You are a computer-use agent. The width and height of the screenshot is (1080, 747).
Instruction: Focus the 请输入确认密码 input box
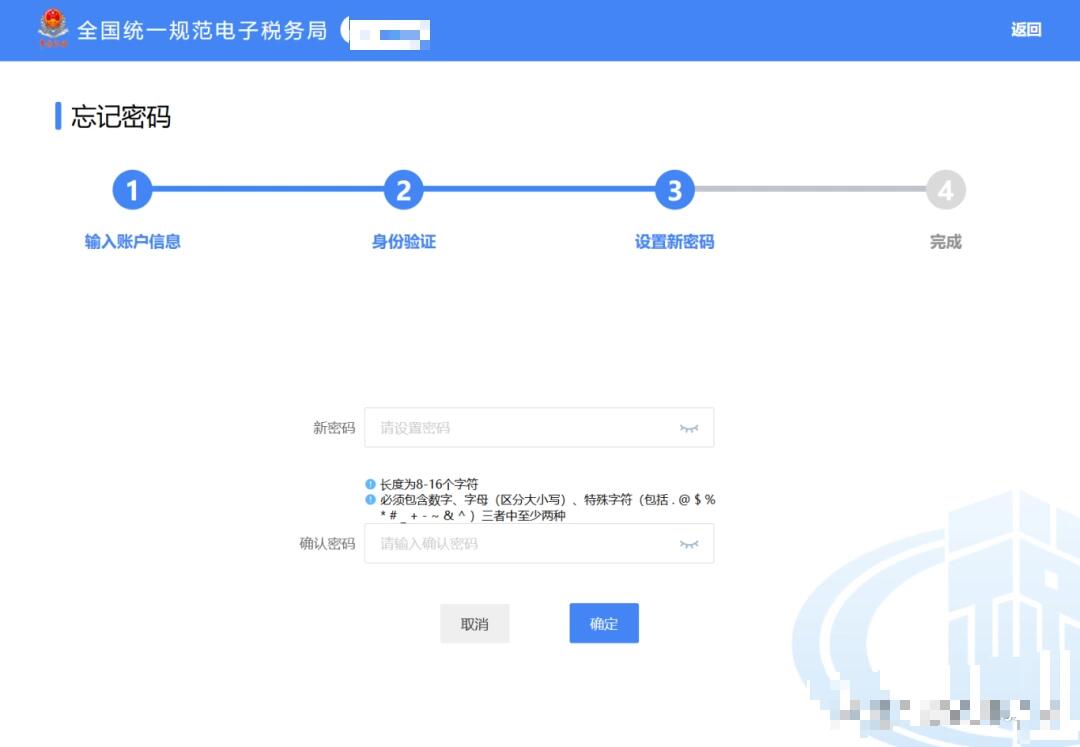point(520,544)
